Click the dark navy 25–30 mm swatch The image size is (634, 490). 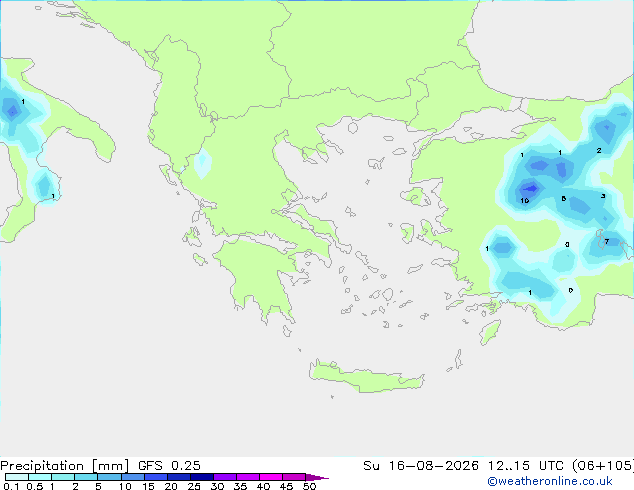pos(202,477)
